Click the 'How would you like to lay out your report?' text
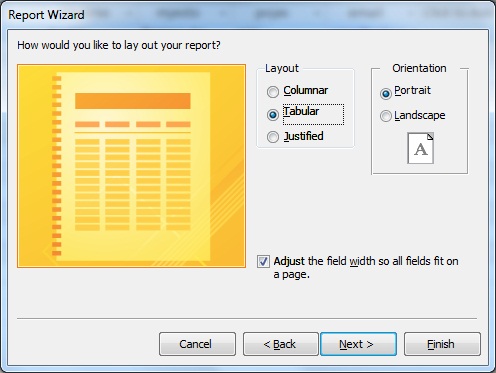 click(119, 45)
